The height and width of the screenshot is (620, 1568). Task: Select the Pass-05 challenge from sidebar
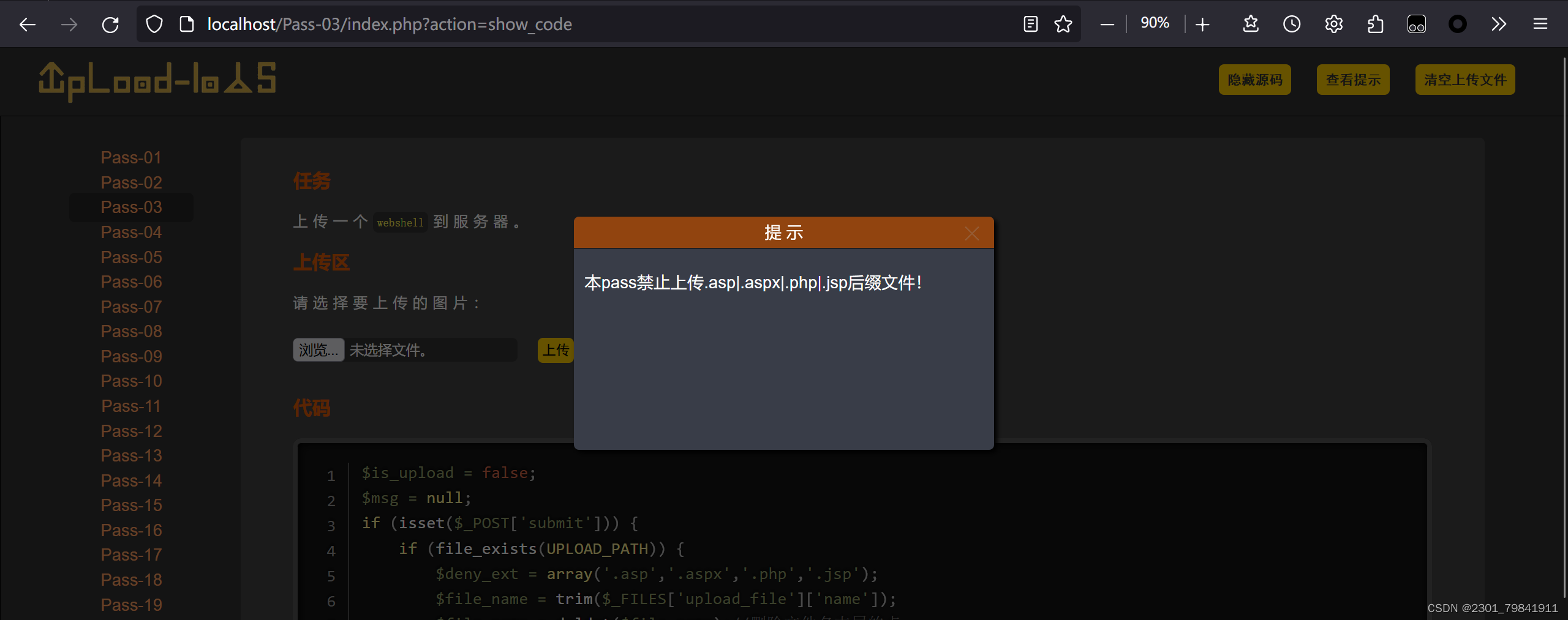pyautogui.click(x=130, y=257)
